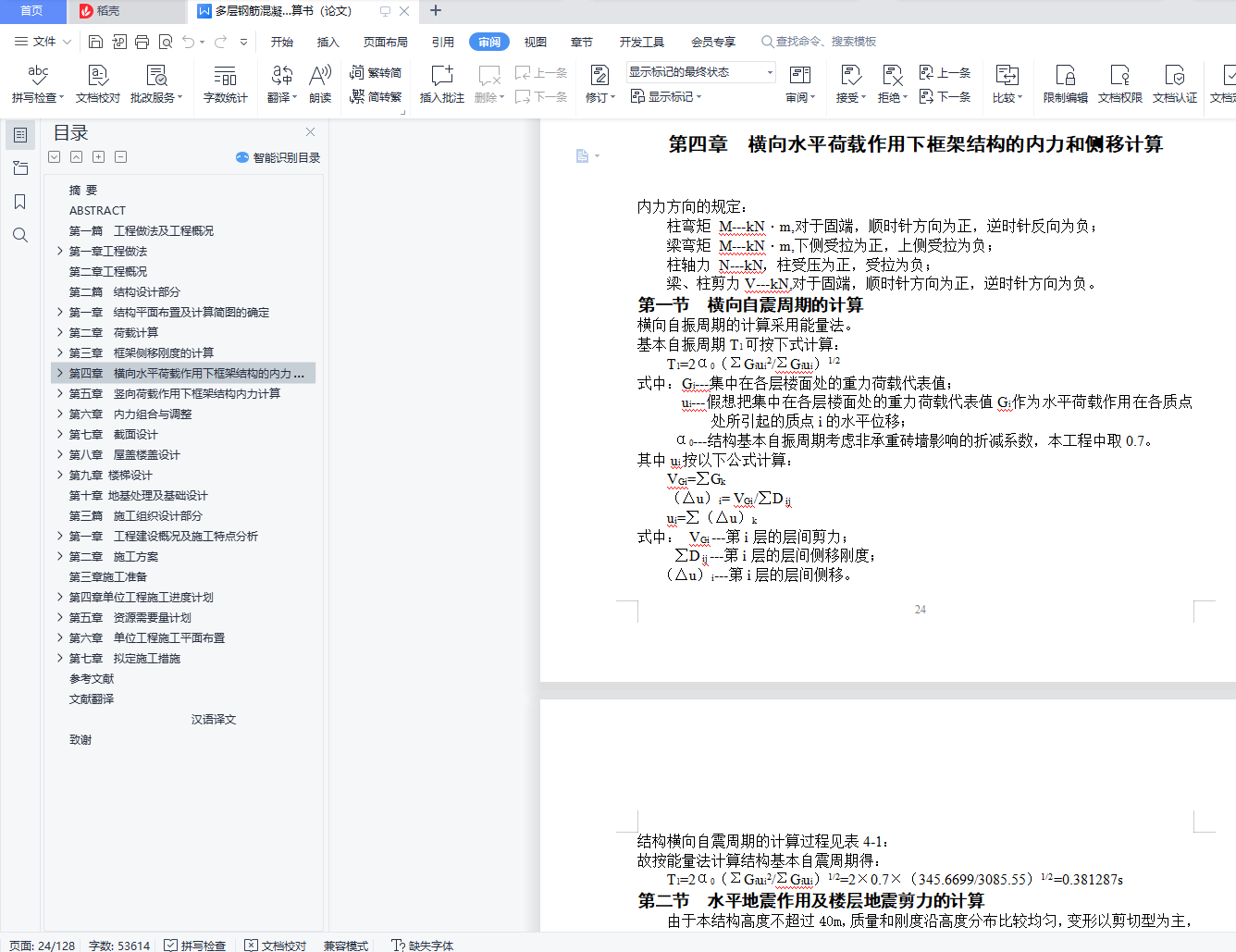Image resolution: width=1236 pixels, height=952 pixels.
Task: Click the minus-box remove icon in 目录 panel
Action: (120, 157)
